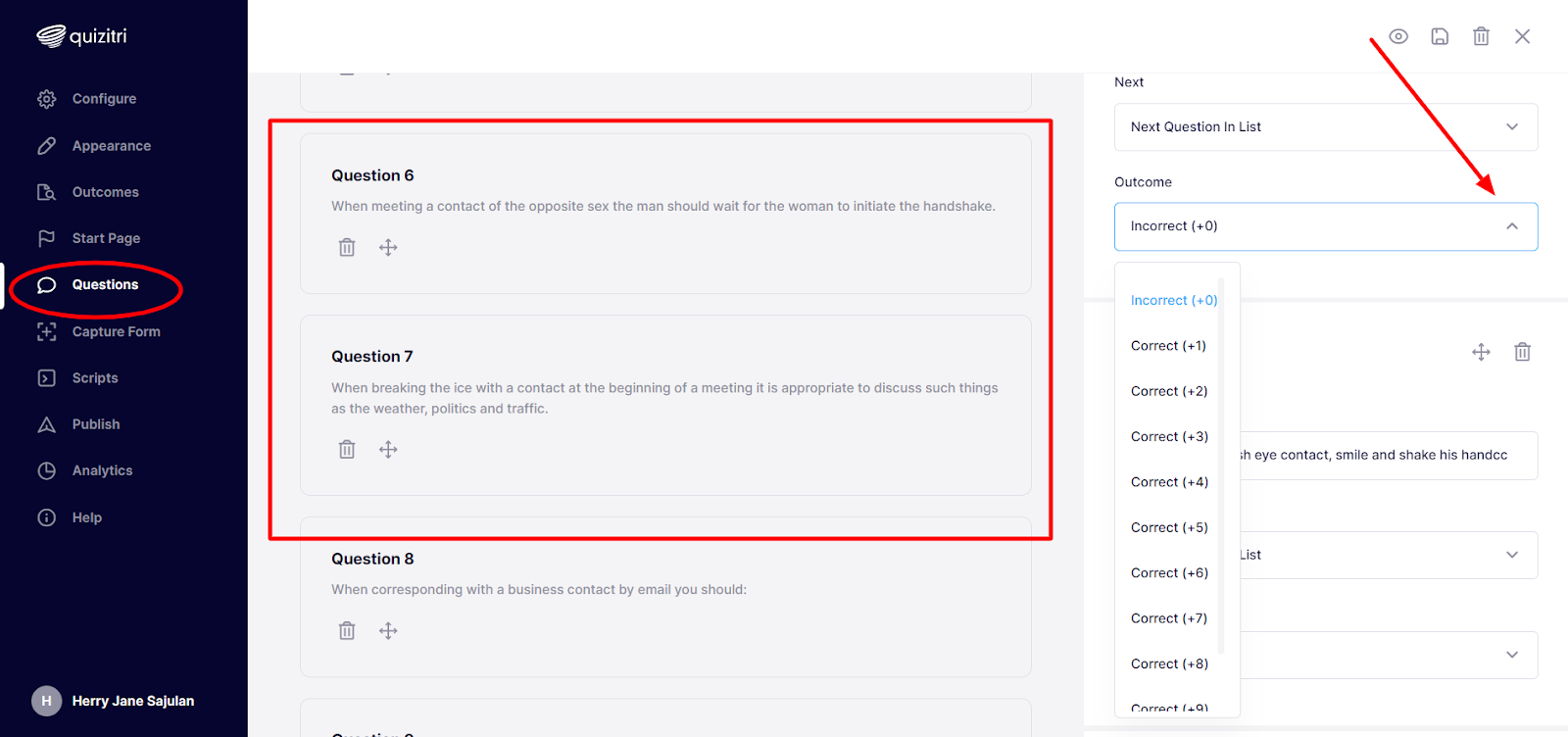Edit the eye contact answer text field
The image size is (1568, 737).
pyautogui.click(x=1389, y=456)
